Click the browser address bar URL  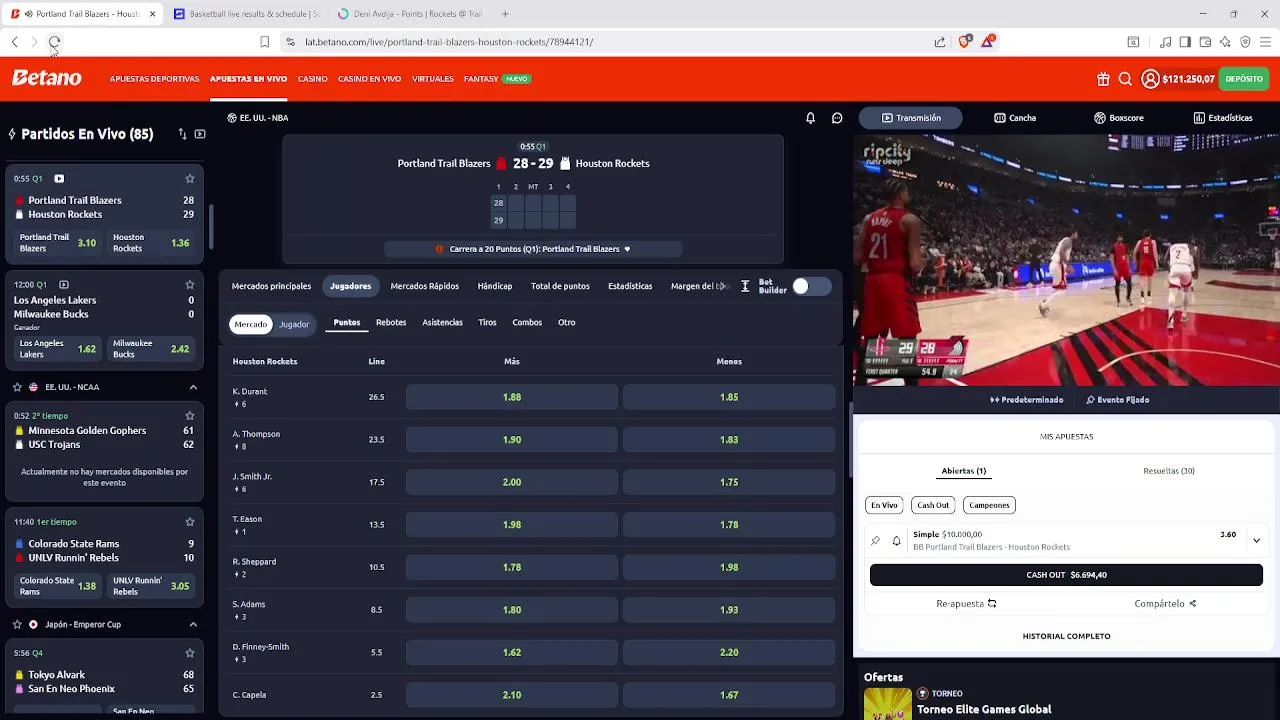449,42
